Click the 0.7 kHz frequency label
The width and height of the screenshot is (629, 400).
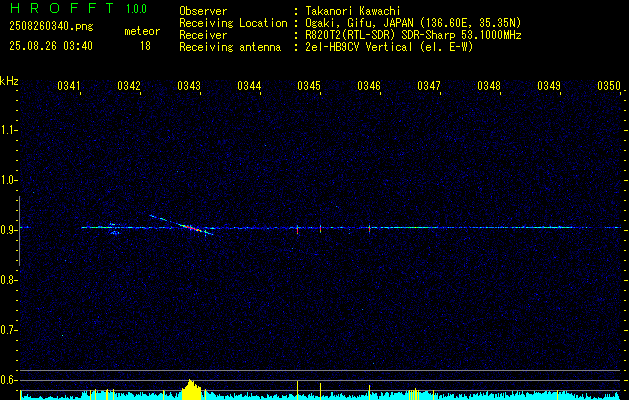tap(8, 330)
